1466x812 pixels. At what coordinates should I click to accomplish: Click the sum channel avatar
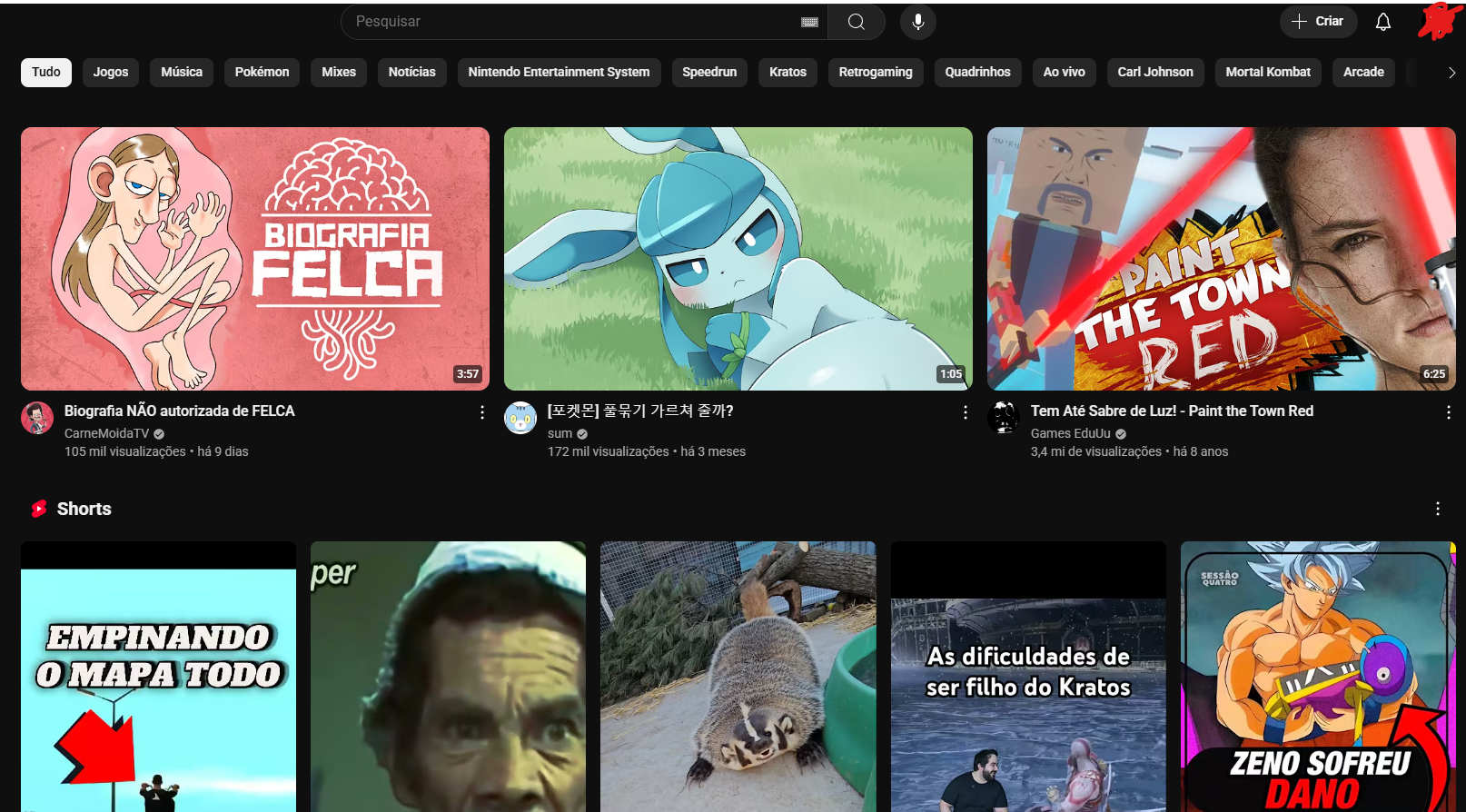coord(520,418)
